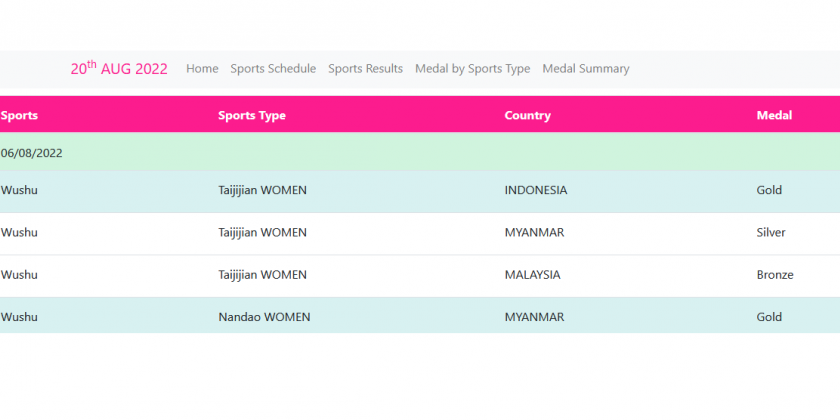Click MYANMAR in the Taijijian WOMEN row
The width and height of the screenshot is (840, 420).
click(x=534, y=232)
